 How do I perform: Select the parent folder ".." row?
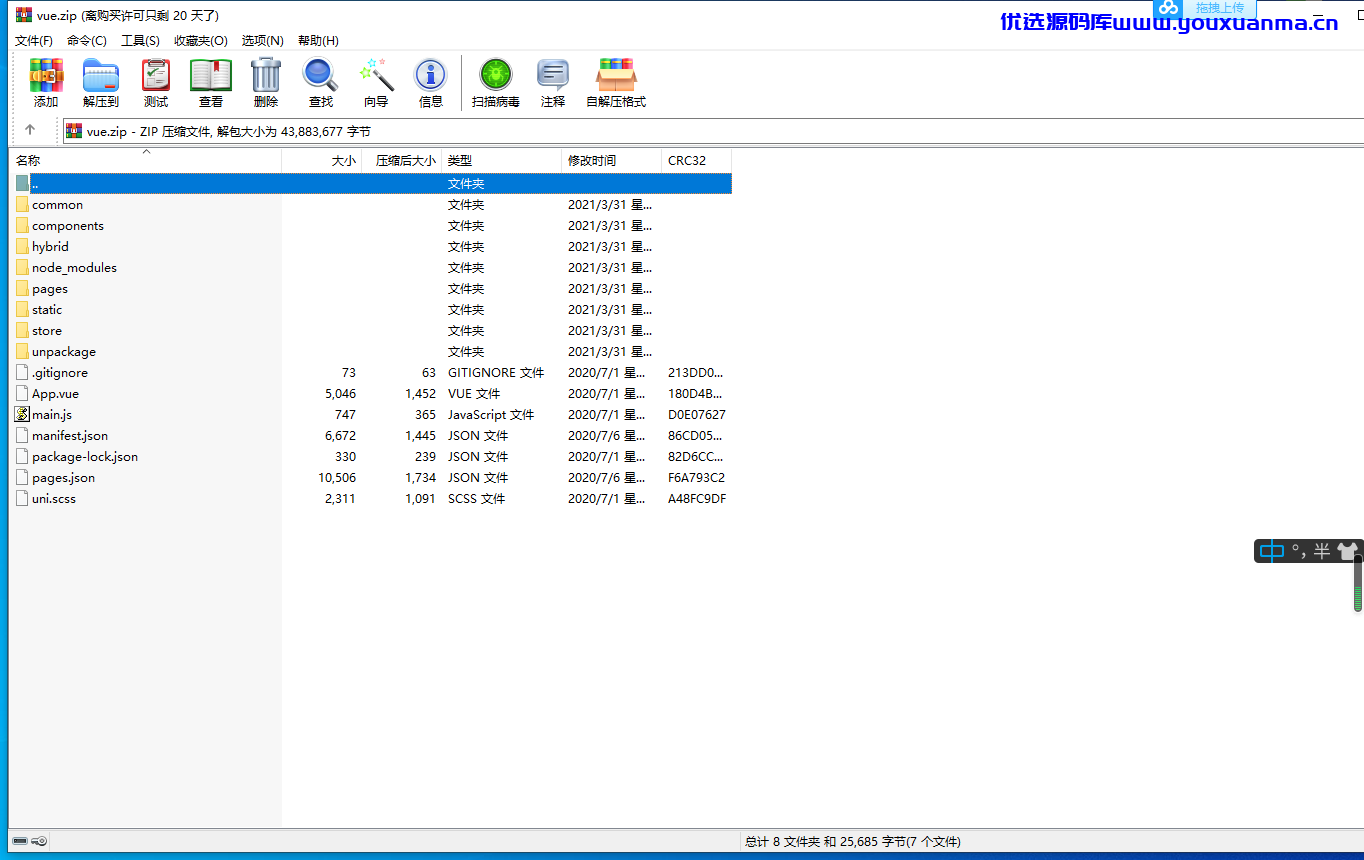click(371, 183)
